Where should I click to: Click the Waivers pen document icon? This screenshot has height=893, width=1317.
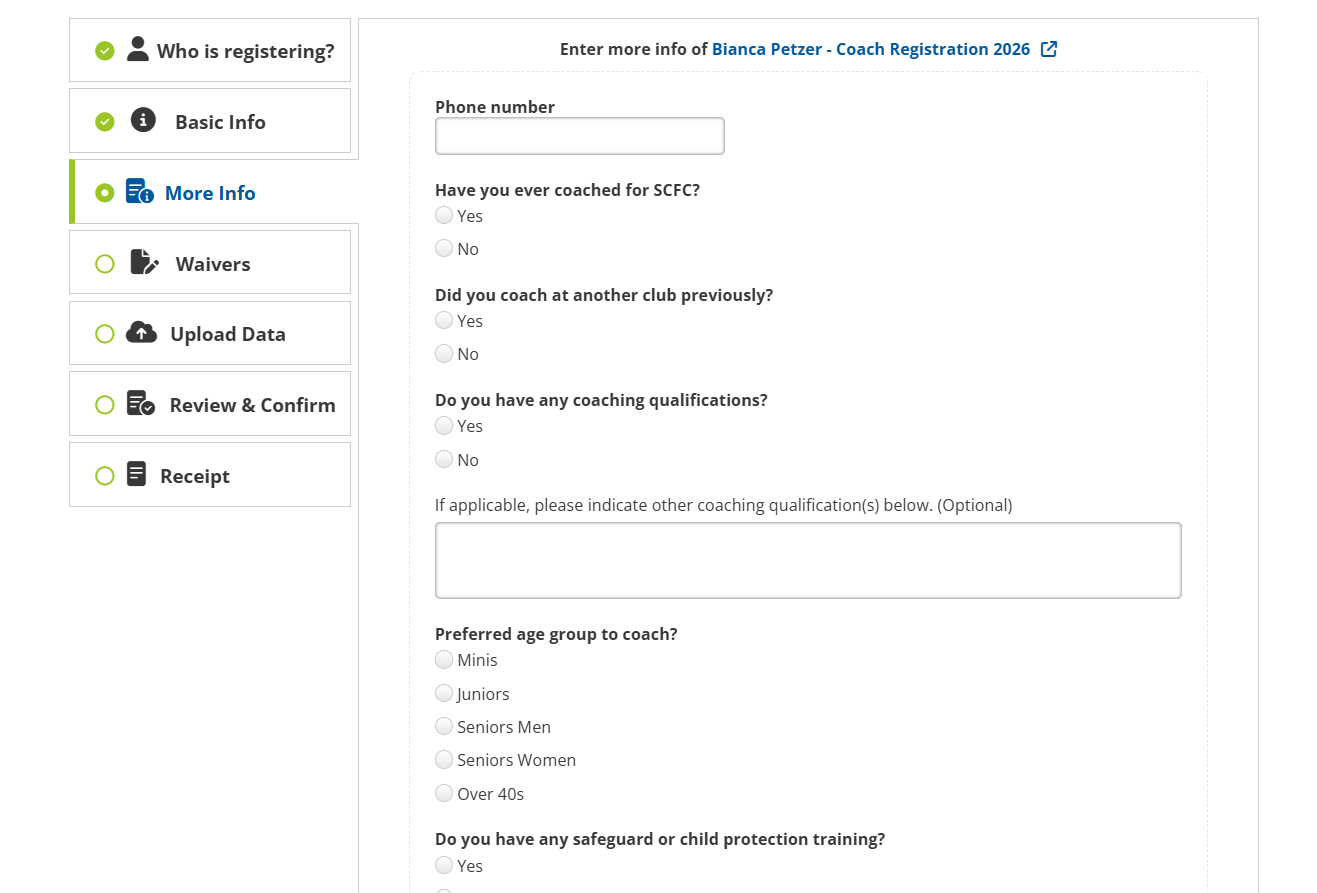(x=144, y=263)
